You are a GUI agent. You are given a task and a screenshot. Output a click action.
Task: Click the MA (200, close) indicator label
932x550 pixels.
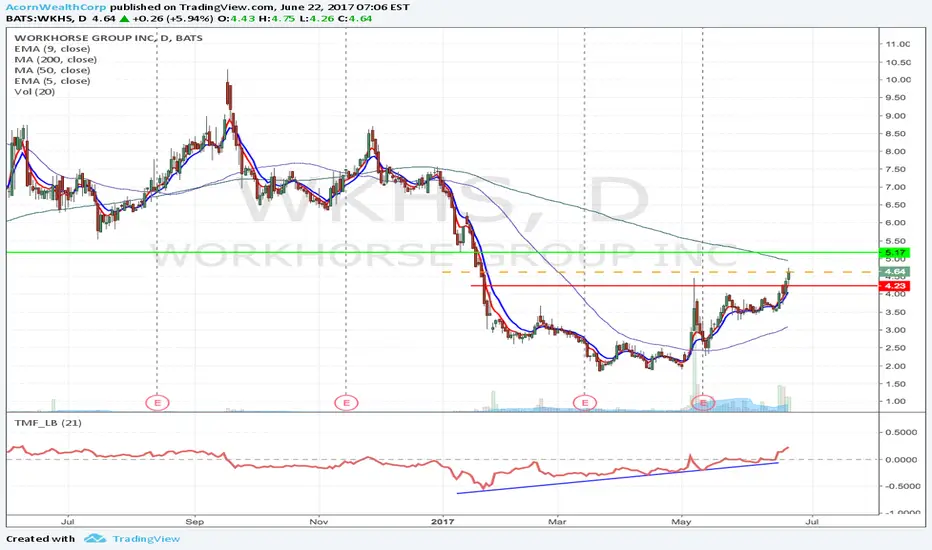pos(56,59)
